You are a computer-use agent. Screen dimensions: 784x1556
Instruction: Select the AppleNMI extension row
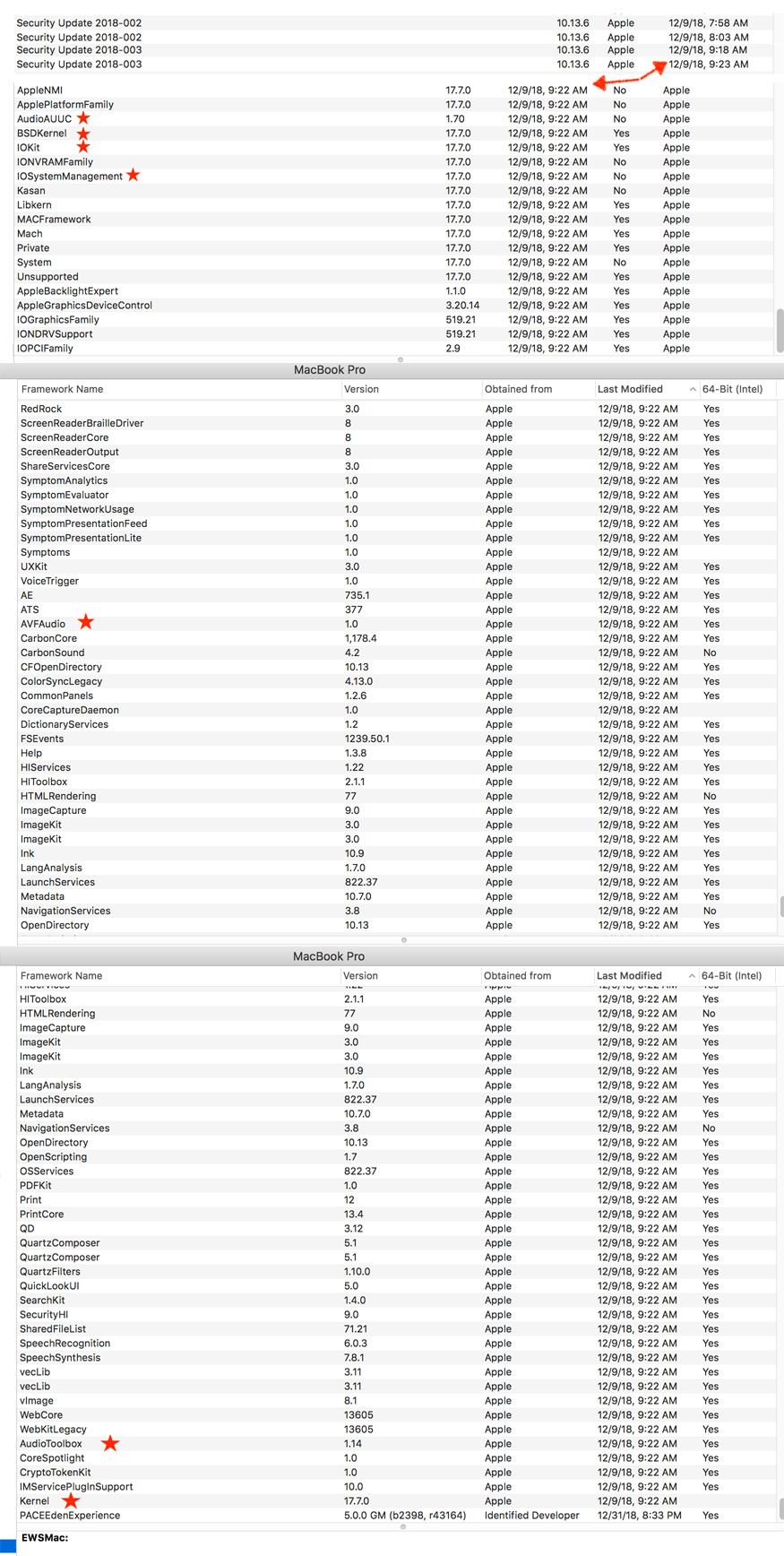point(394,90)
